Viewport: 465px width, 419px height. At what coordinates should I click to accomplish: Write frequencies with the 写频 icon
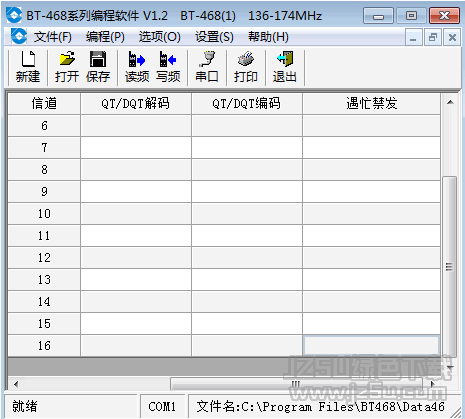[x=168, y=67]
